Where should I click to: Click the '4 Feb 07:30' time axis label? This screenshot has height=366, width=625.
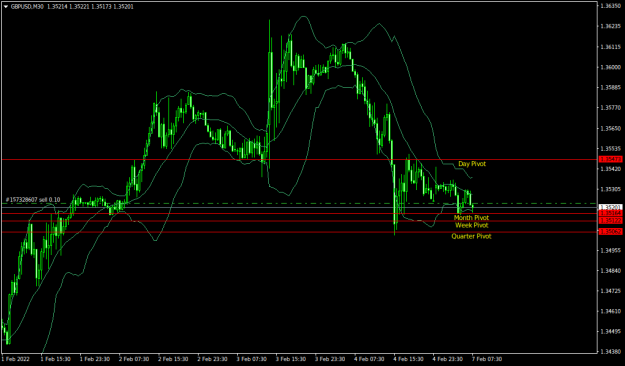coord(370,359)
